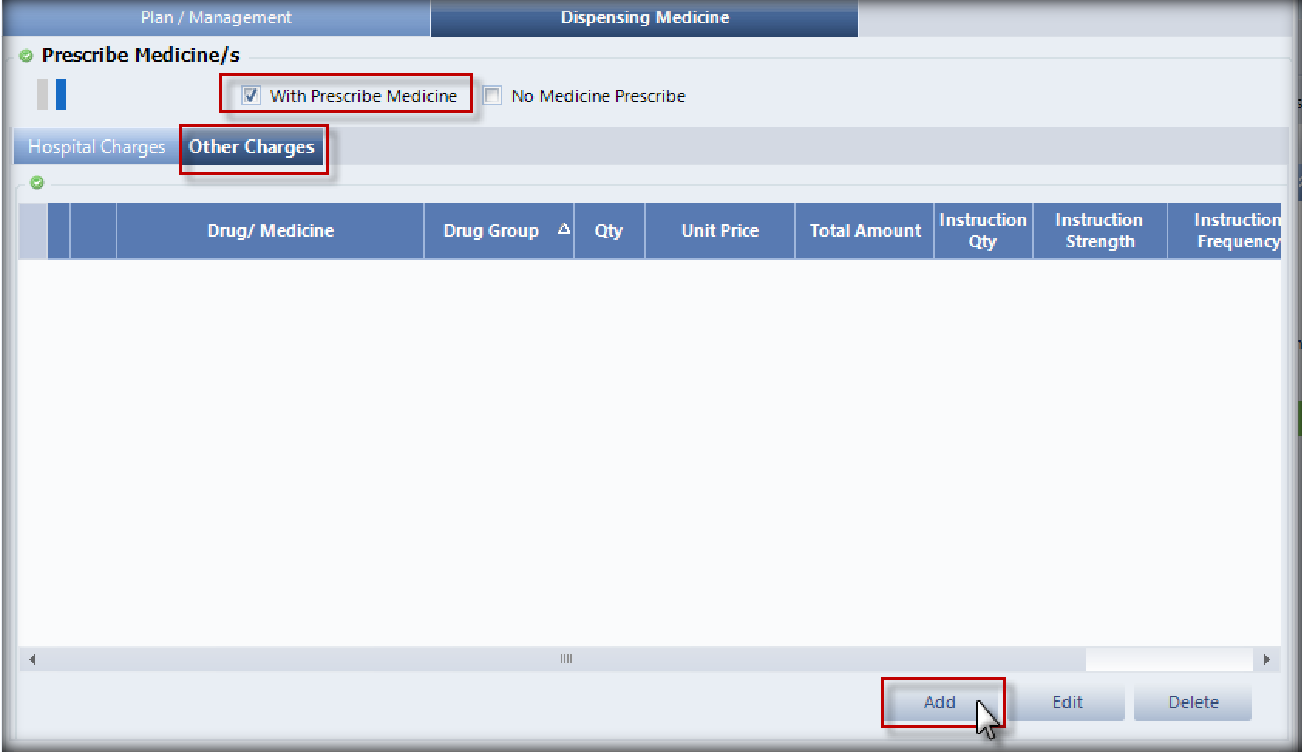This screenshot has width=1302, height=752.
Task: Select the Hospital Charges tab
Action: 97,147
